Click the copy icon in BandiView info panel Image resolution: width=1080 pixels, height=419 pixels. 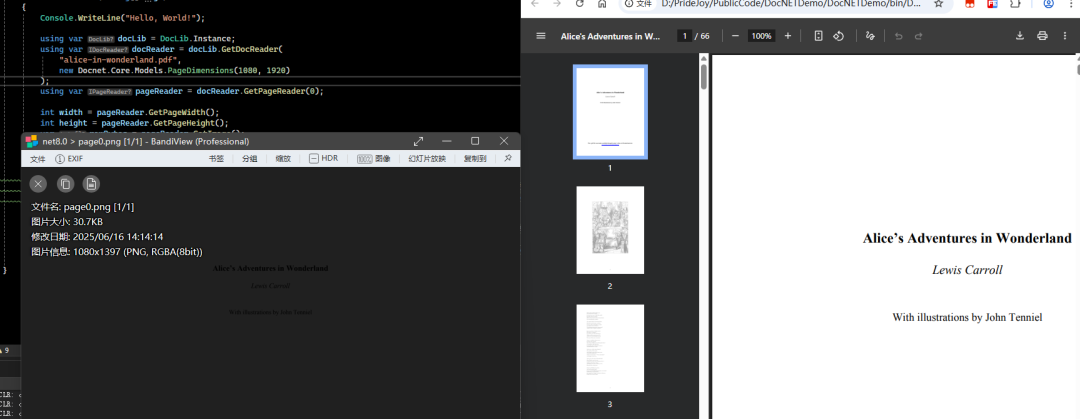pyautogui.click(x=65, y=183)
